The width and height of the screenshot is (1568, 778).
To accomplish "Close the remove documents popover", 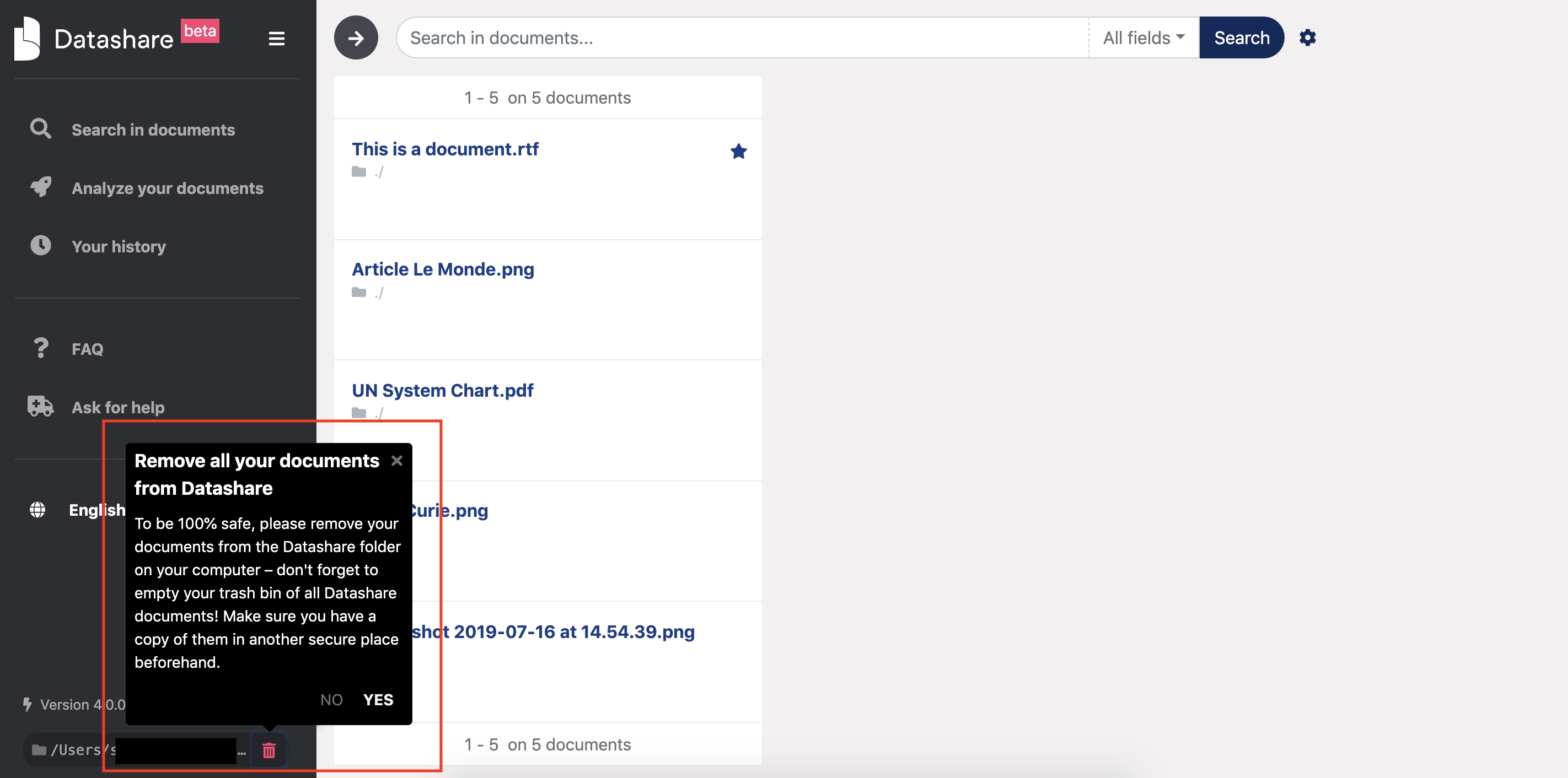I will 397,461.
